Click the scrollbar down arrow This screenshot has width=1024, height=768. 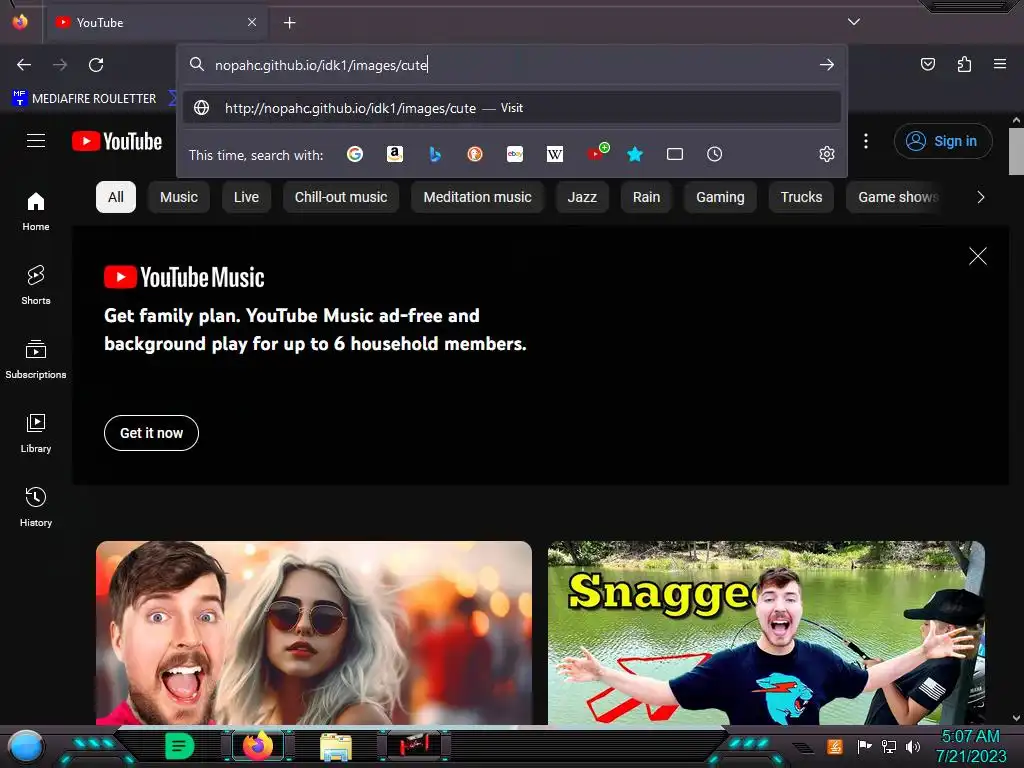pos(1016,718)
